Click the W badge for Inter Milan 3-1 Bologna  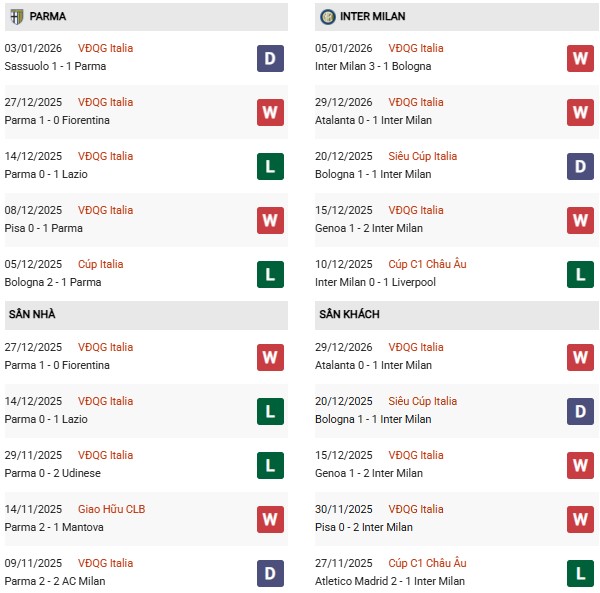(x=580, y=58)
